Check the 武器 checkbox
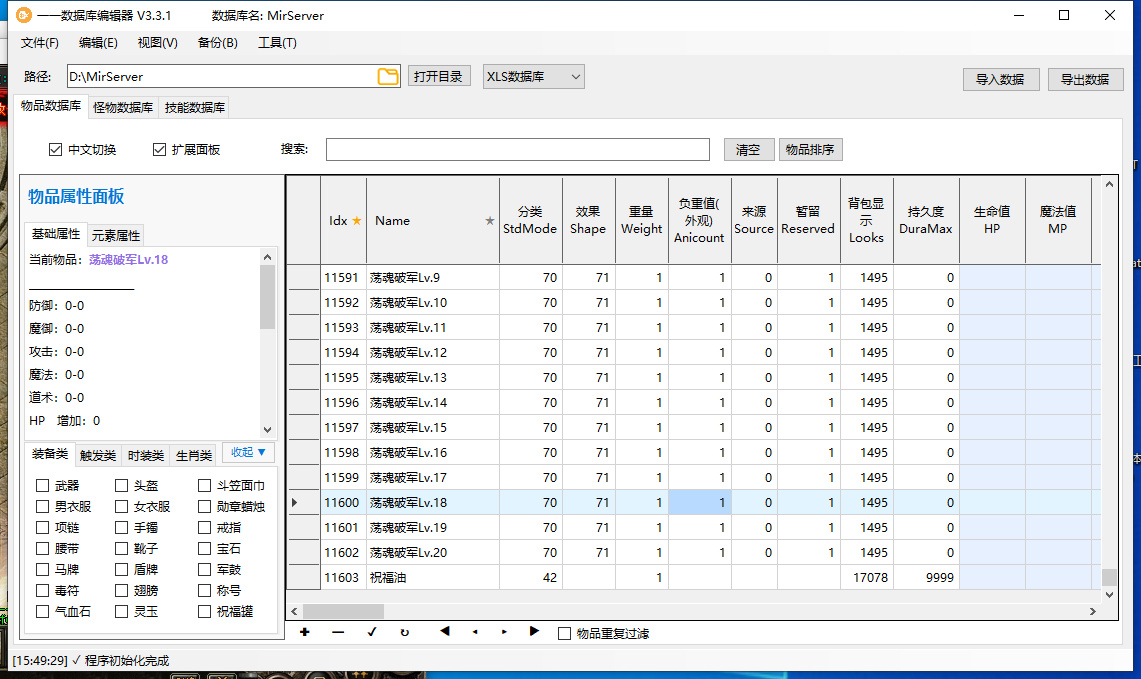The height and width of the screenshot is (679, 1141). tap(42, 485)
